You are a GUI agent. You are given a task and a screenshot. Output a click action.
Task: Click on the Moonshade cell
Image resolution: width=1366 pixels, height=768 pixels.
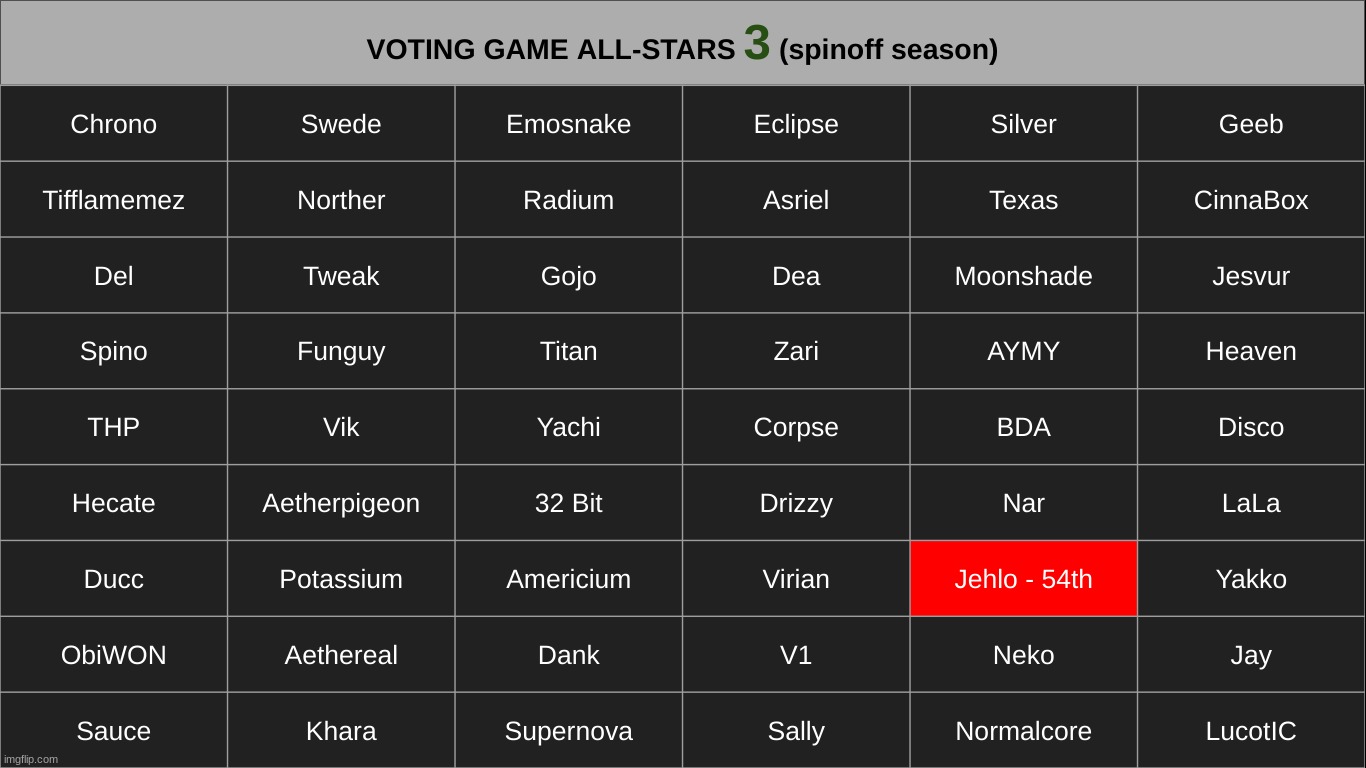[x=1023, y=276]
